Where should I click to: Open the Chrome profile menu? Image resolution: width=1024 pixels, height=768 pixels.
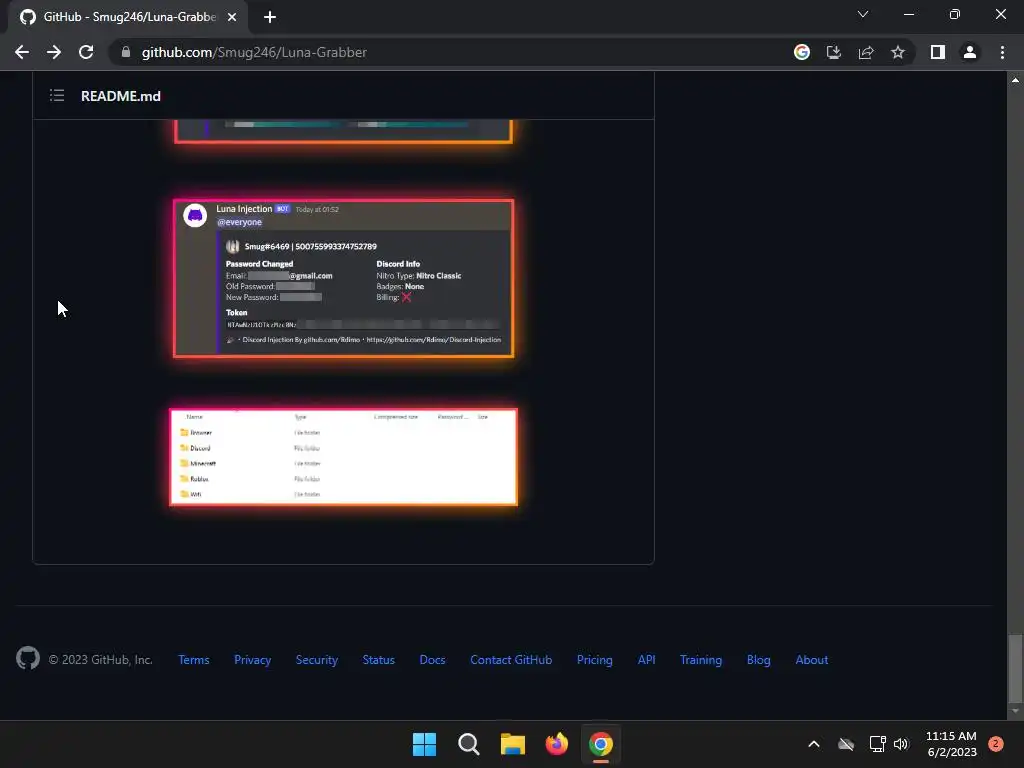click(x=970, y=52)
